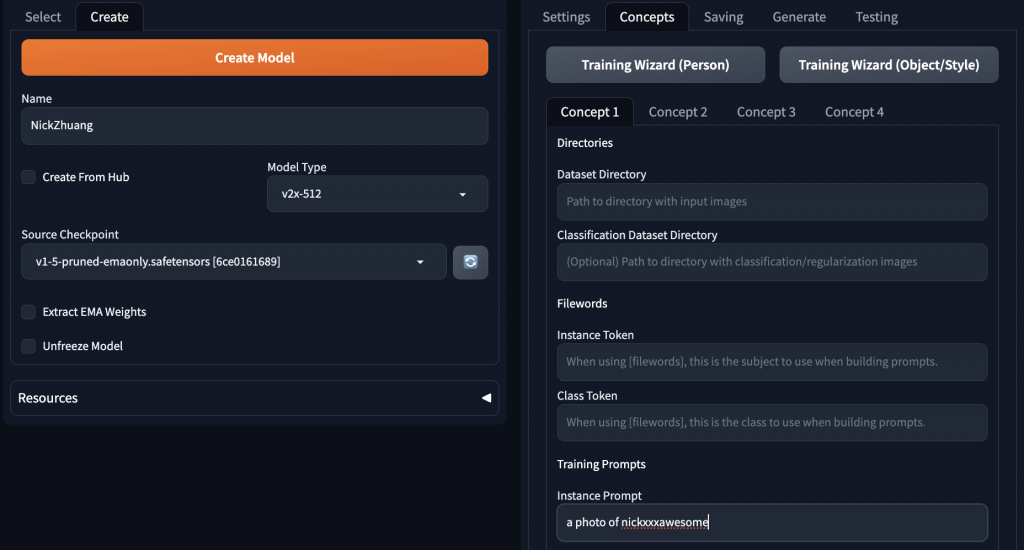Enable the Create From Hub checkbox
Image resolution: width=1024 pixels, height=550 pixels.
coord(29,177)
